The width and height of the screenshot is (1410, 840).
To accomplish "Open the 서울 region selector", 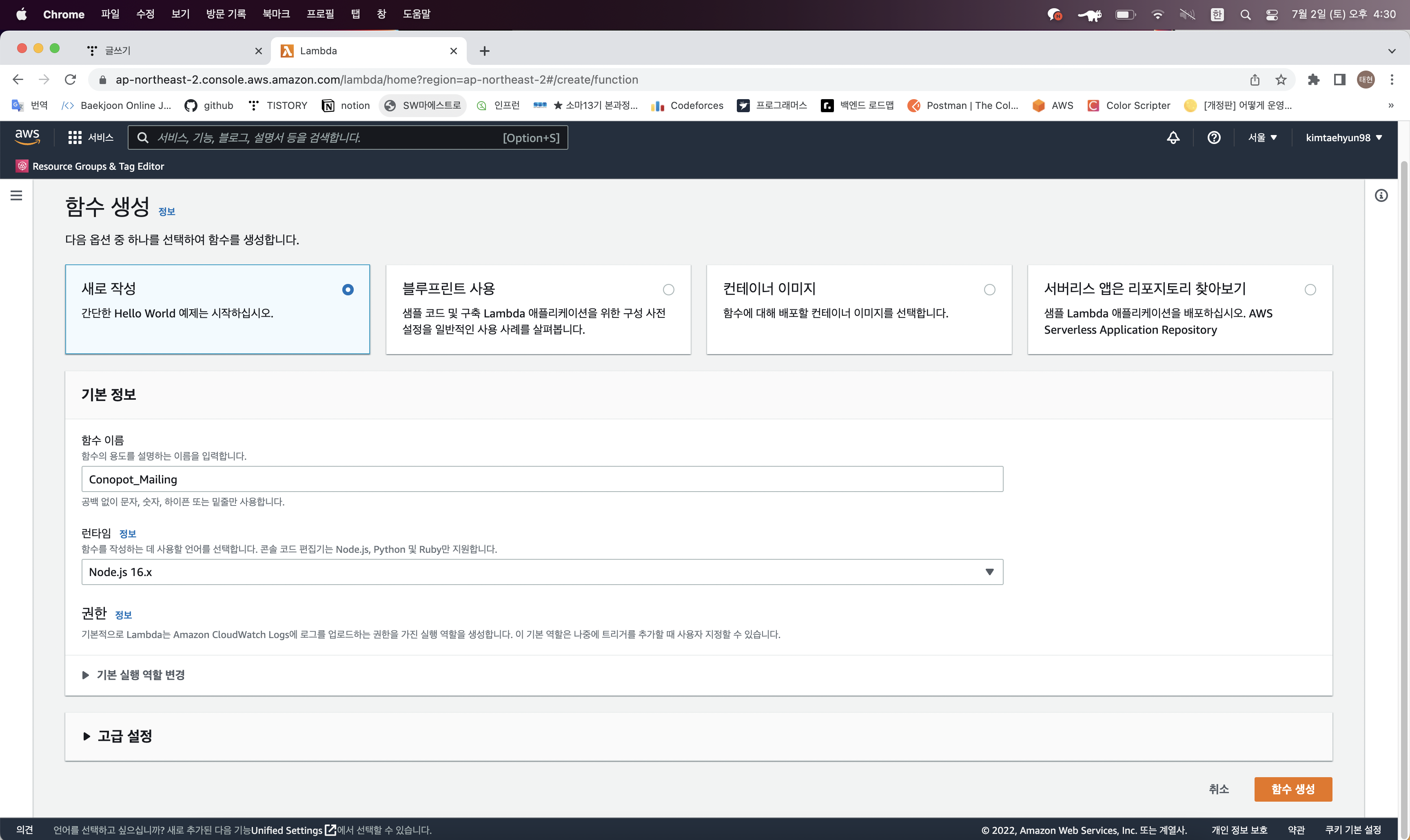I will click(1262, 137).
